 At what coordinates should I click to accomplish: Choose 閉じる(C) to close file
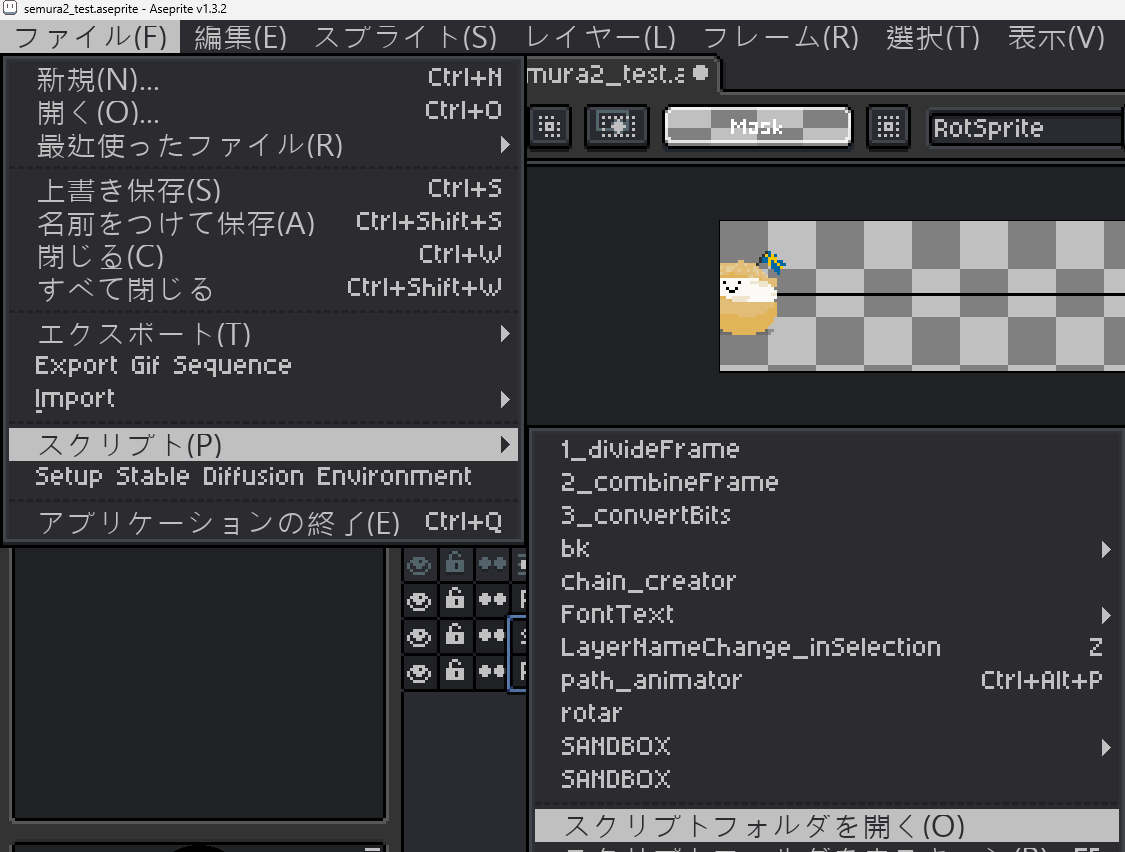pyautogui.click(x=263, y=256)
